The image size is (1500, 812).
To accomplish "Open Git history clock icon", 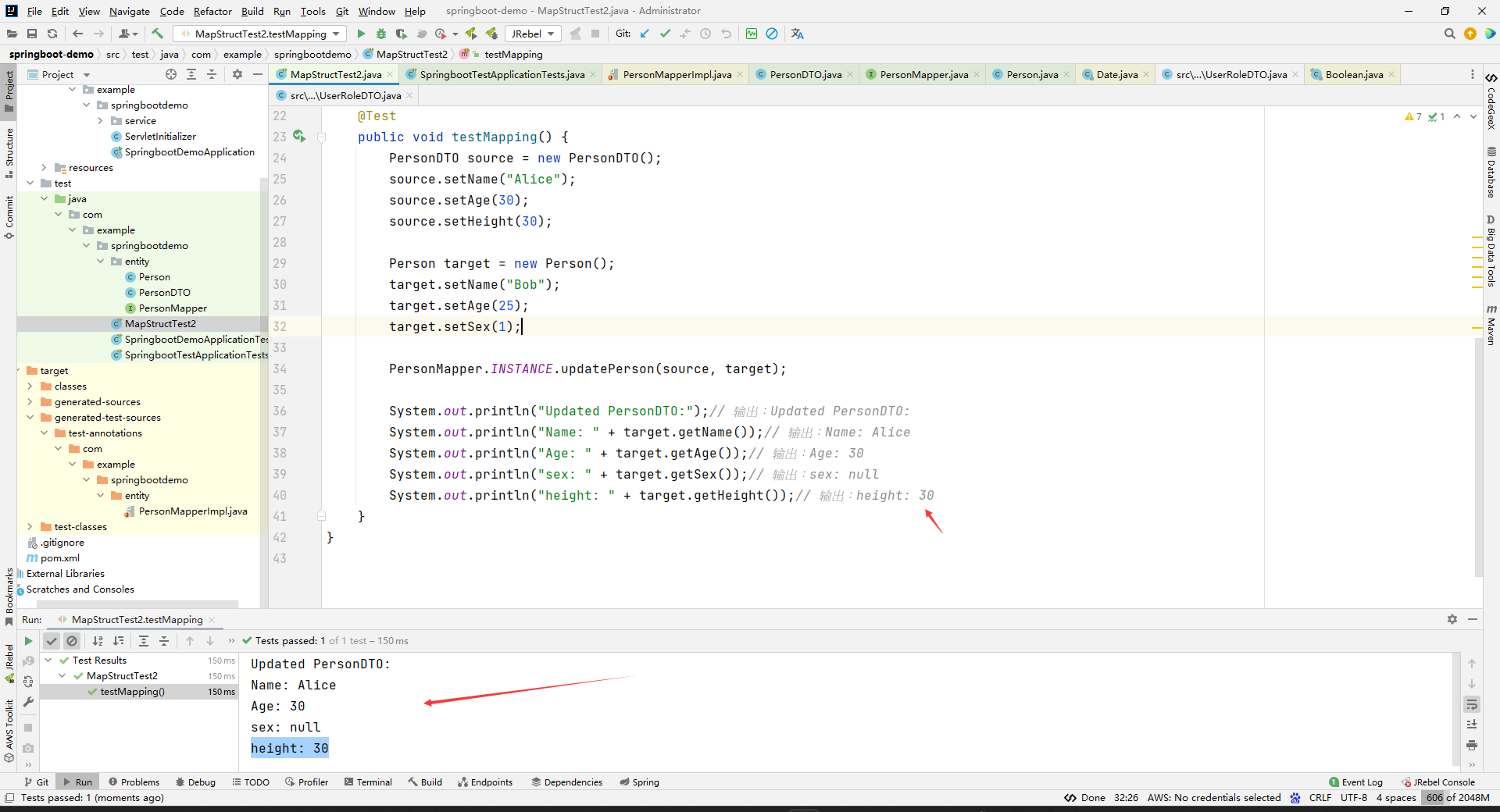I will click(705, 34).
